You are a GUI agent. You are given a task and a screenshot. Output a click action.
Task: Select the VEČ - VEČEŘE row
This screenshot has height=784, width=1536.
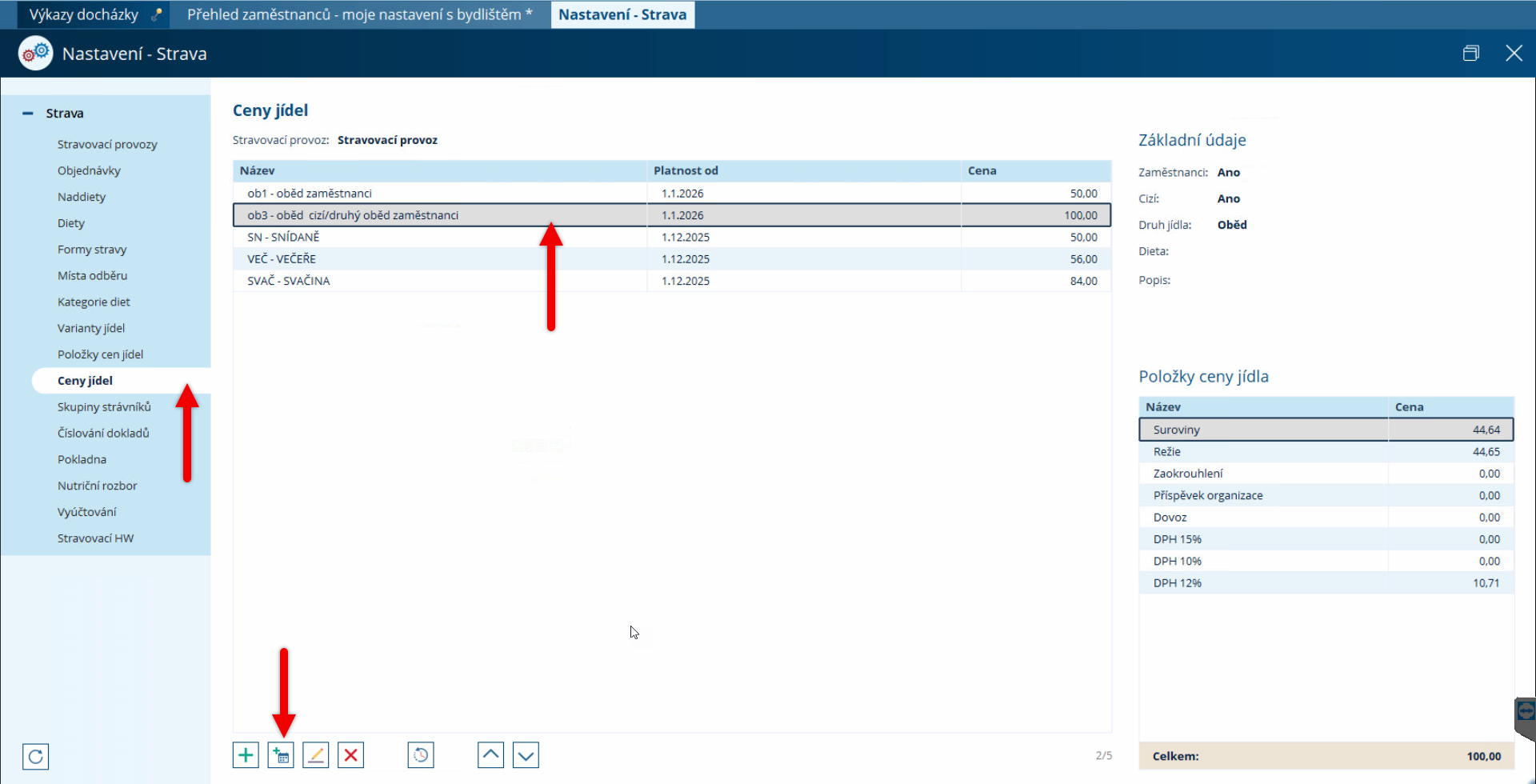click(672, 259)
